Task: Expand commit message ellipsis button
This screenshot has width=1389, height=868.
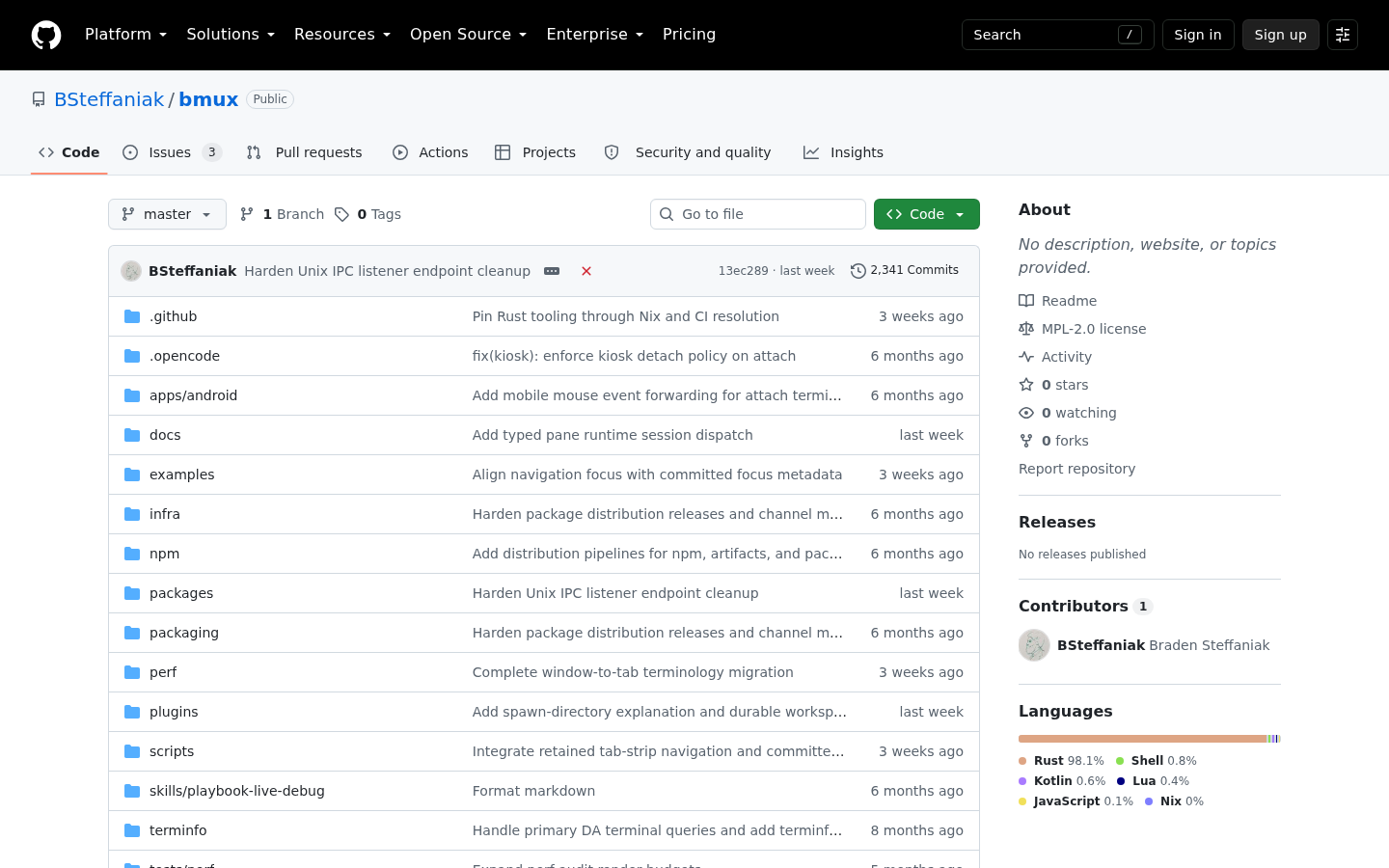Action: coord(552,271)
